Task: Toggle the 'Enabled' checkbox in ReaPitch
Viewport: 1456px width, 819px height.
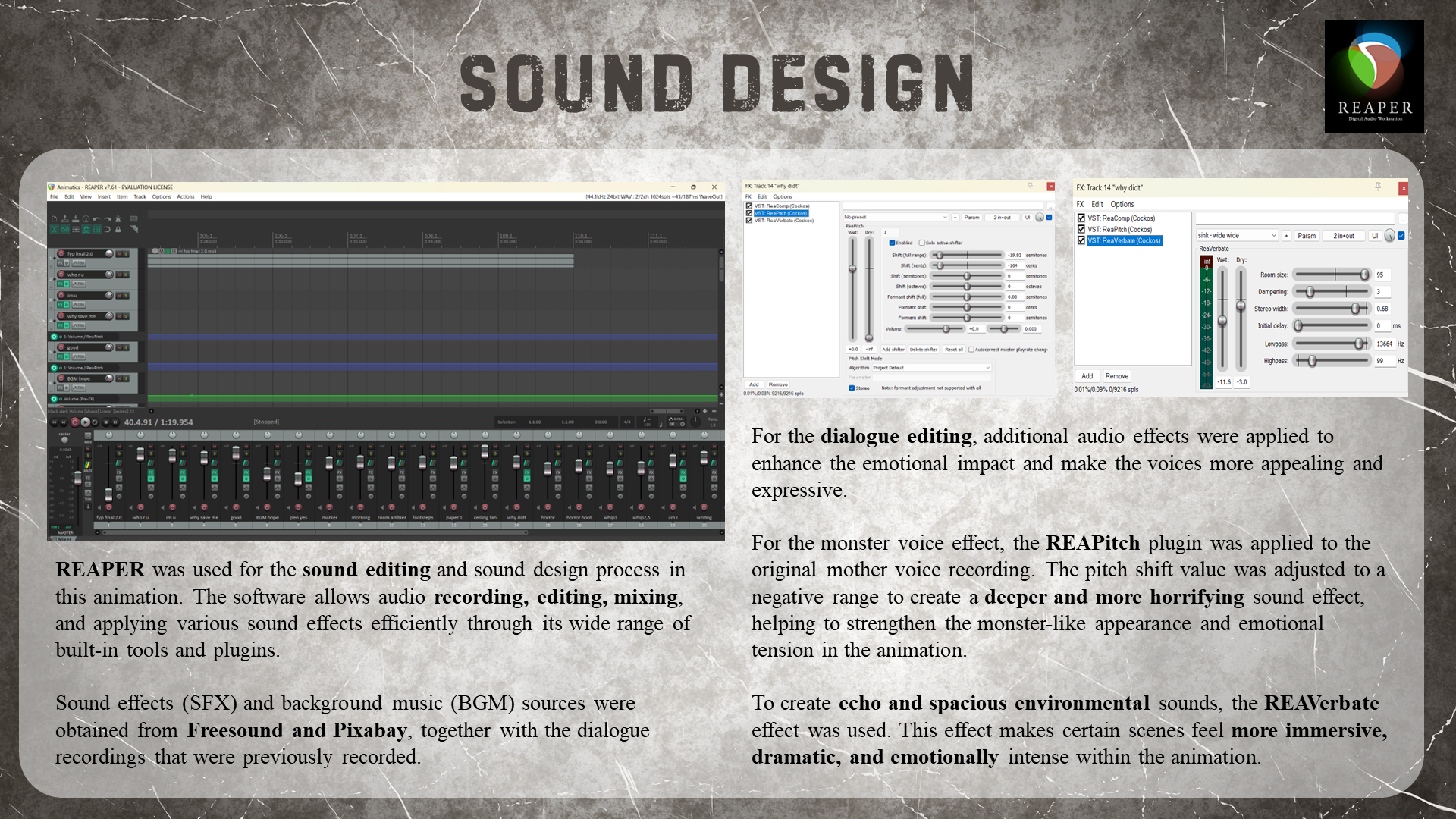Action: (892, 243)
